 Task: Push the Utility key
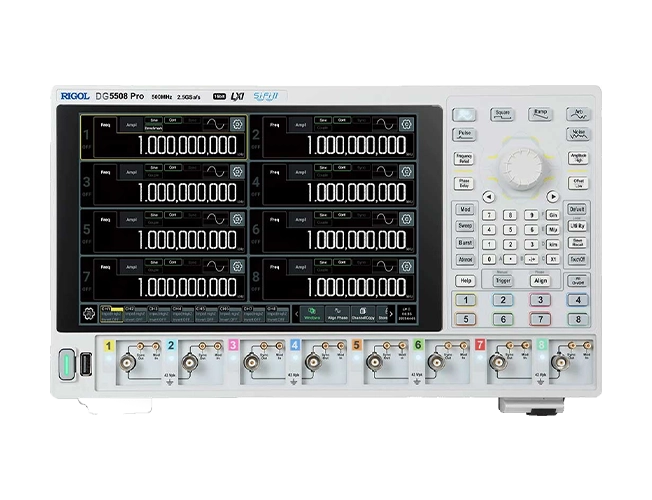click(x=578, y=226)
